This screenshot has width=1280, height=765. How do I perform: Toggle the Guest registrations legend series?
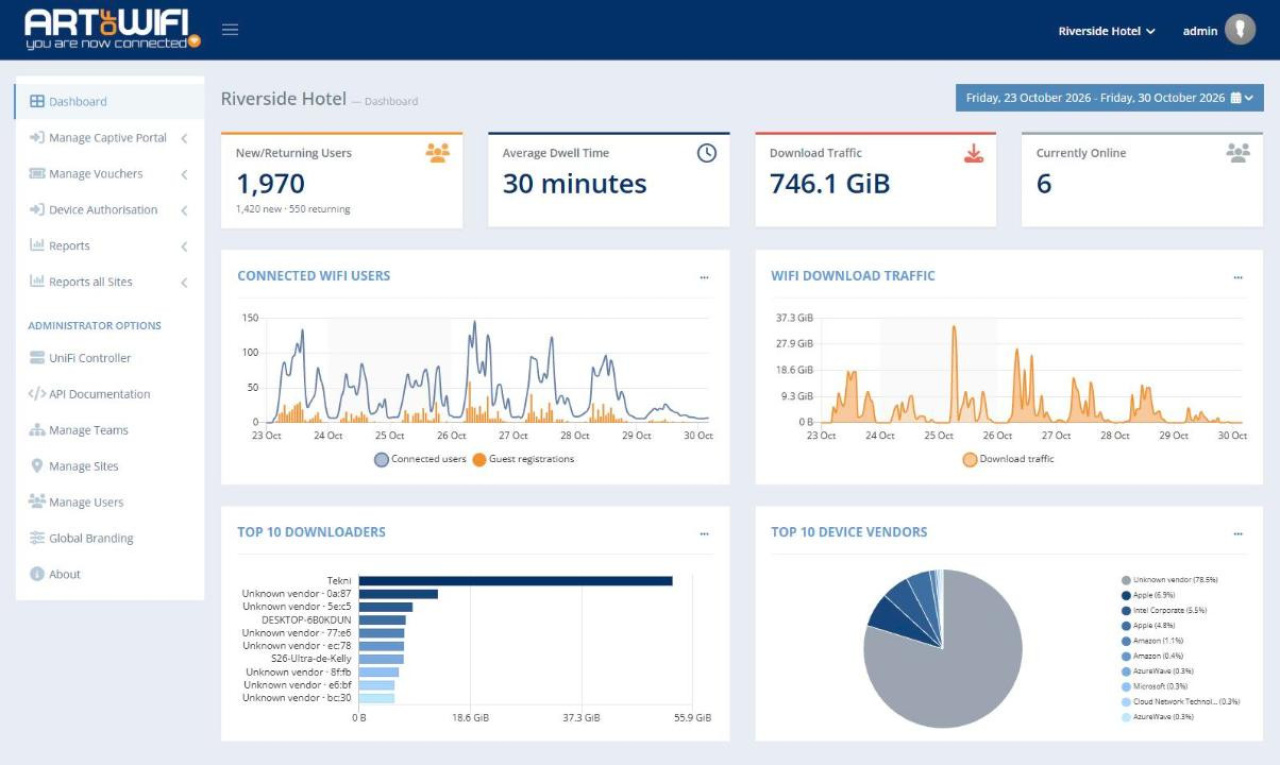pos(523,459)
